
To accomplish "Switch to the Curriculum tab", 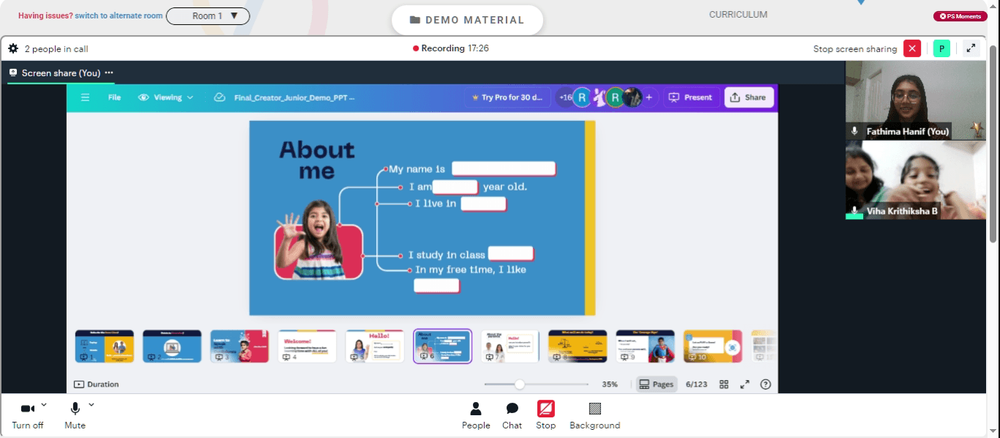I will coord(738,14).
